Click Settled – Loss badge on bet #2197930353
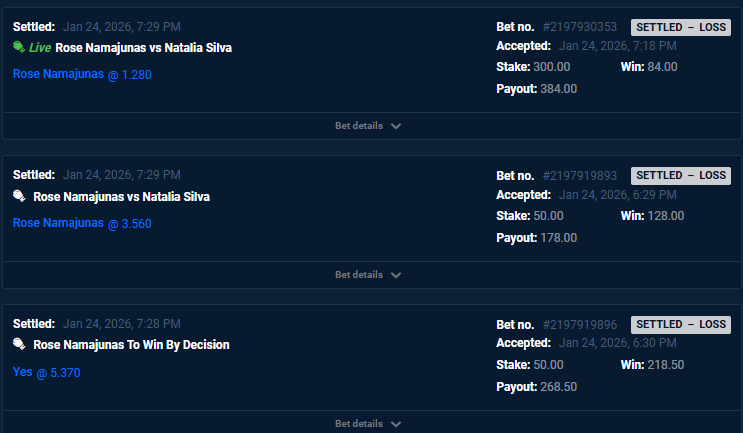Screen dimensions: 743x433 click(x=681, y=27)
